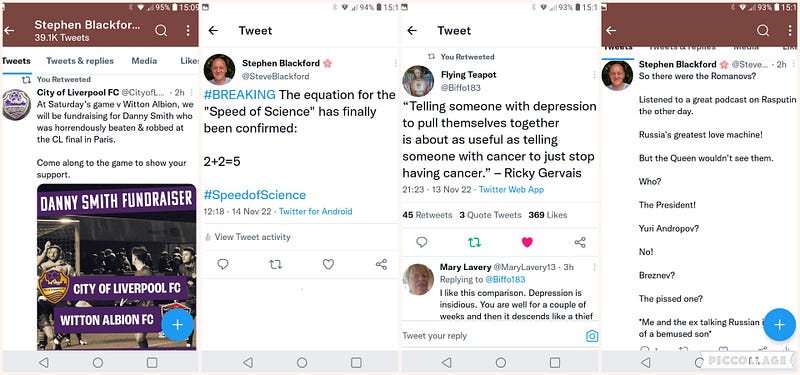This screenshot has height=375, width=800.
Task: Attach photo using camera icon in reply bar
Action: coord(592,336)
